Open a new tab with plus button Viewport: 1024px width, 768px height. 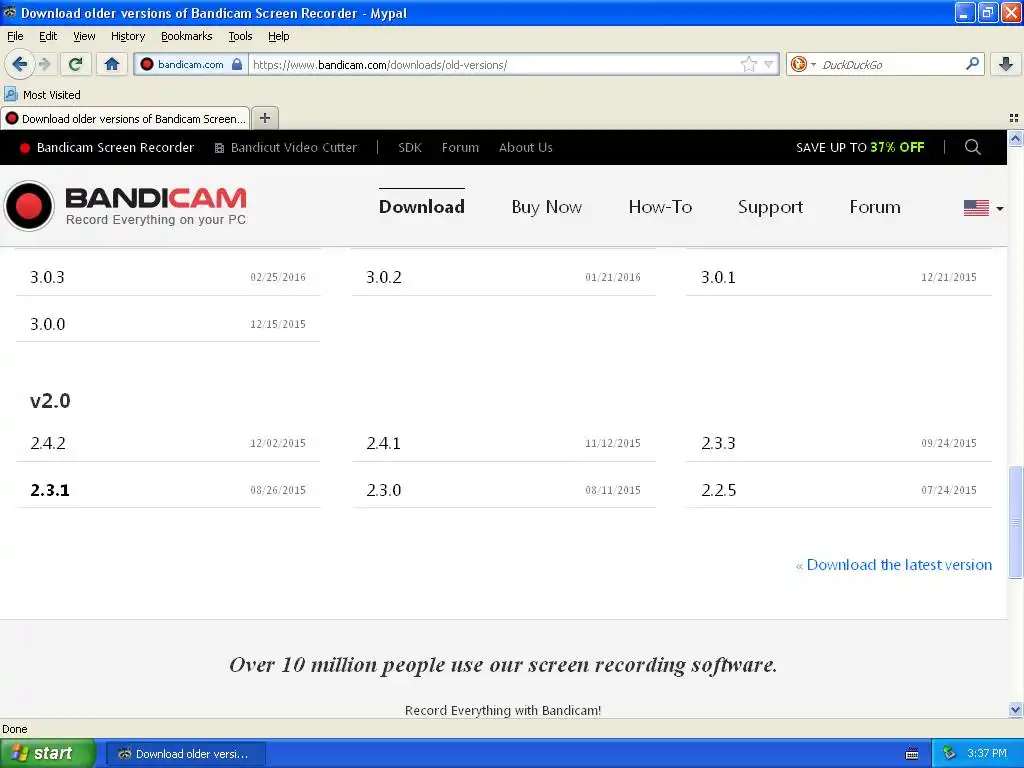[264, 118]
